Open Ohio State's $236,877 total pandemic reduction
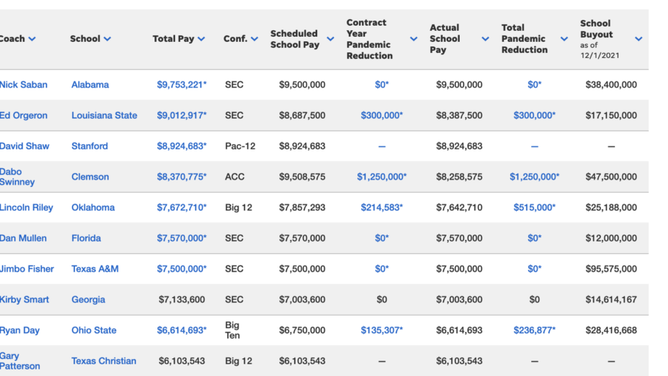 534,330
